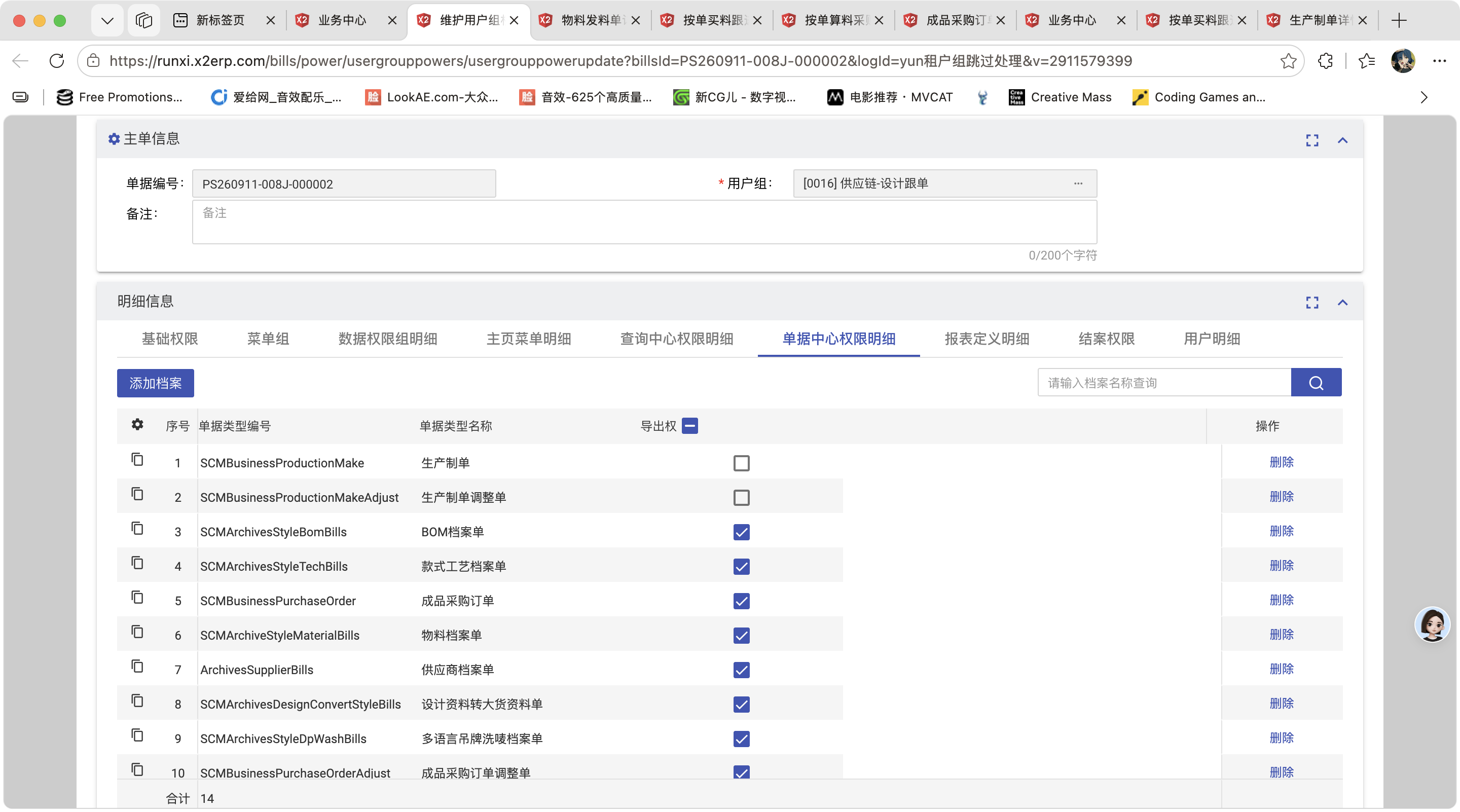The image size is (1460, 812).
Task: Collapse the 明细信息 section chevron
Action: click(x=1342, y=303)
